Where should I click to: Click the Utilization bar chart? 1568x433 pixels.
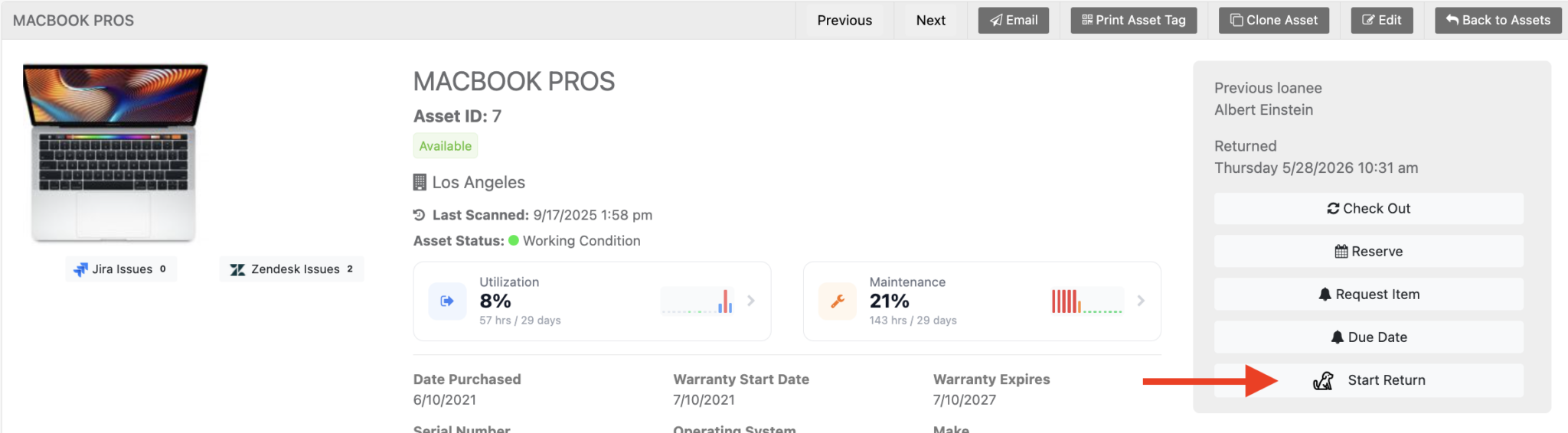pos(697,301)
